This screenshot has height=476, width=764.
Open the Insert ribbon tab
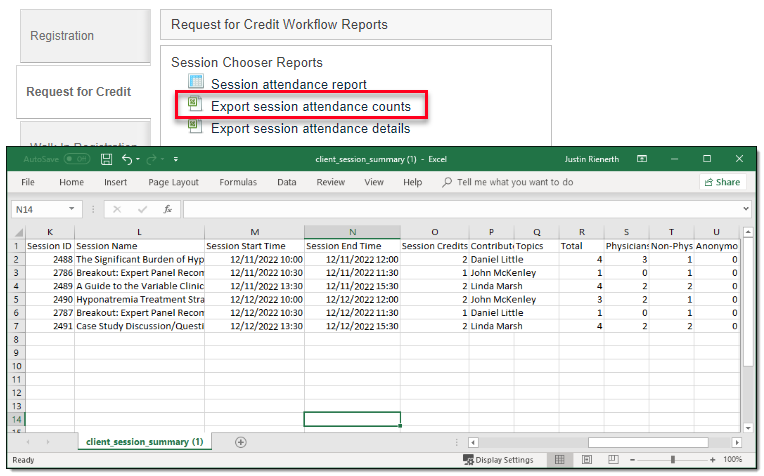tap(115, 182)
